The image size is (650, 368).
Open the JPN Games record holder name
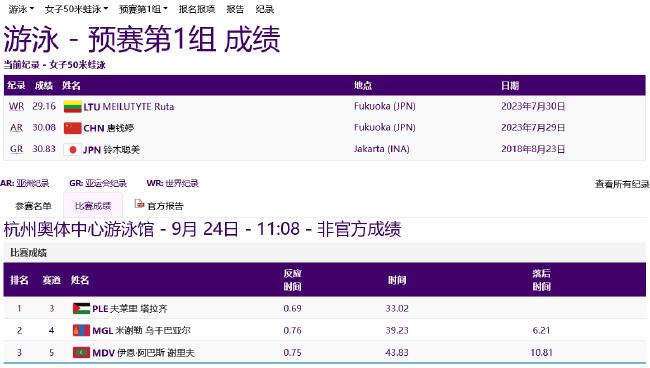pyautogui.click(x=121, y=150)
